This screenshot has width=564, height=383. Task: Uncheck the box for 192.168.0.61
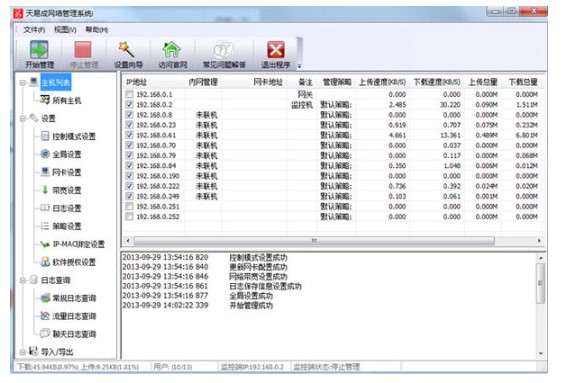[129, 135]
